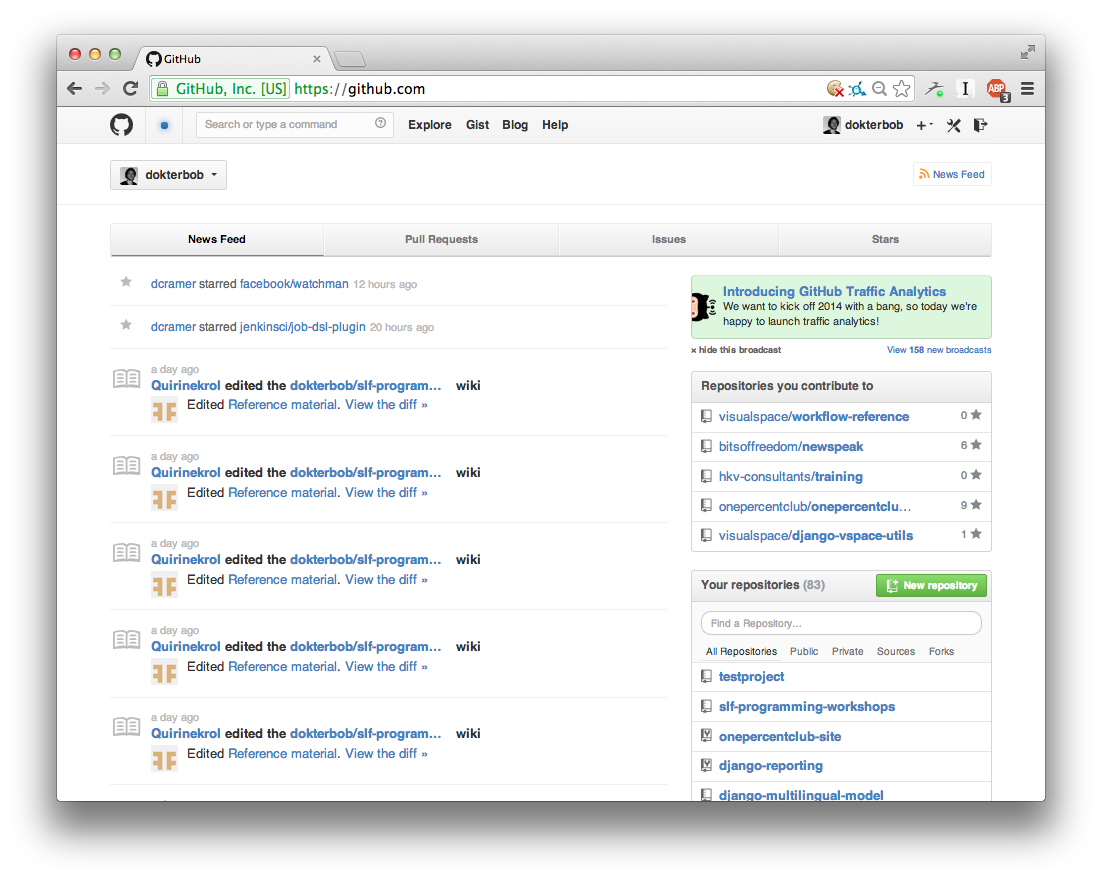Click the AdBlock Plus extension icon
Viewport: 1102px width, 880px height.
tap(996, 89)
